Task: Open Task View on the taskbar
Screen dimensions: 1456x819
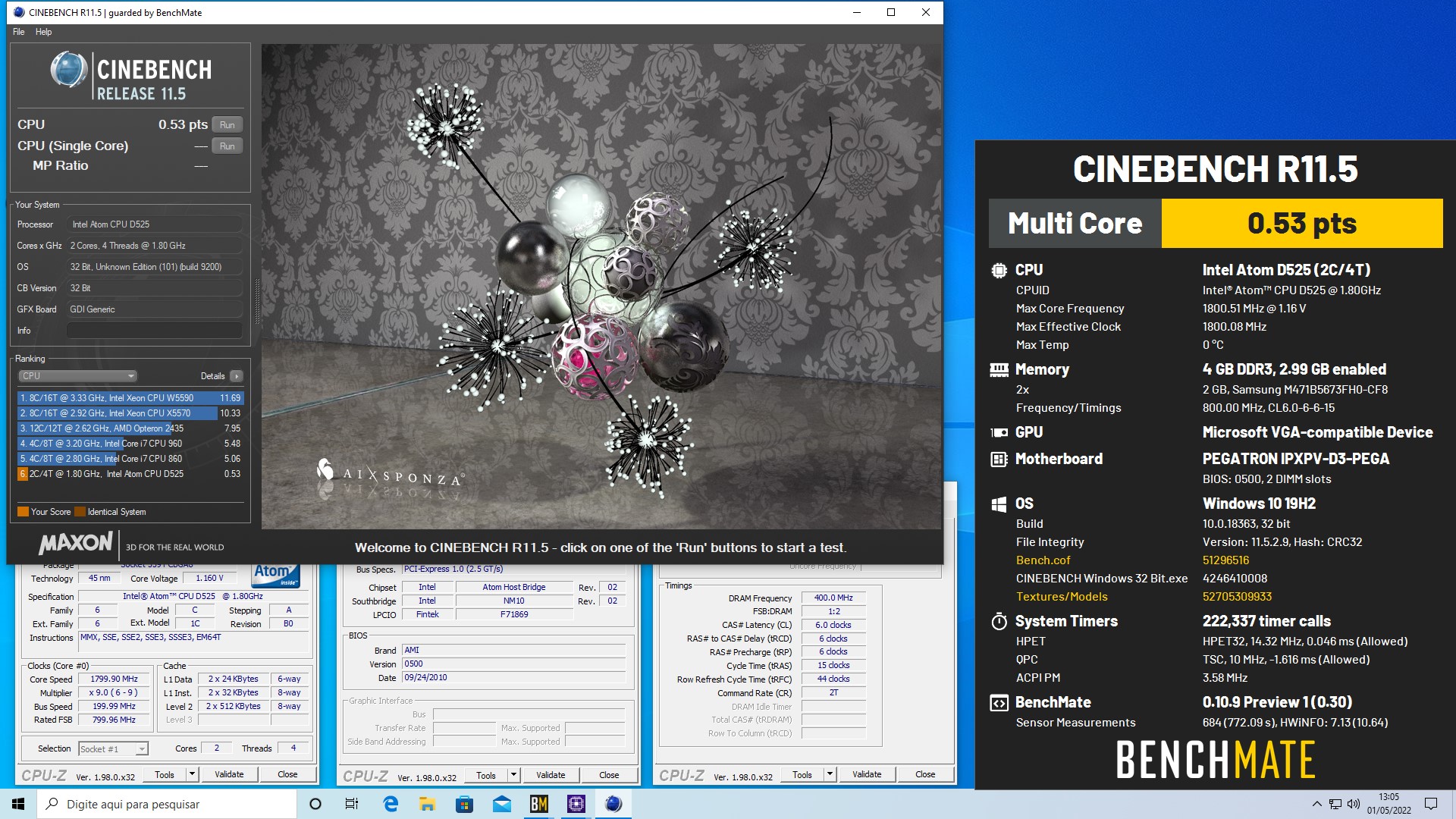Action: [352, 804]
